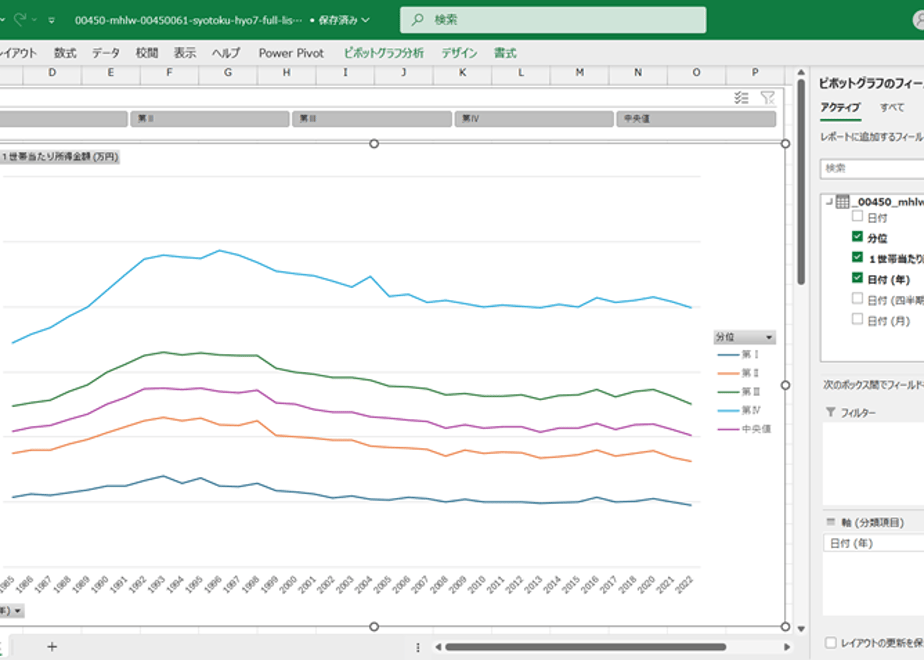The height and width of the screenshot is (660, 924).
Task: Collapse the _00450_mhlw table tree node
Action: click(829, 202)
